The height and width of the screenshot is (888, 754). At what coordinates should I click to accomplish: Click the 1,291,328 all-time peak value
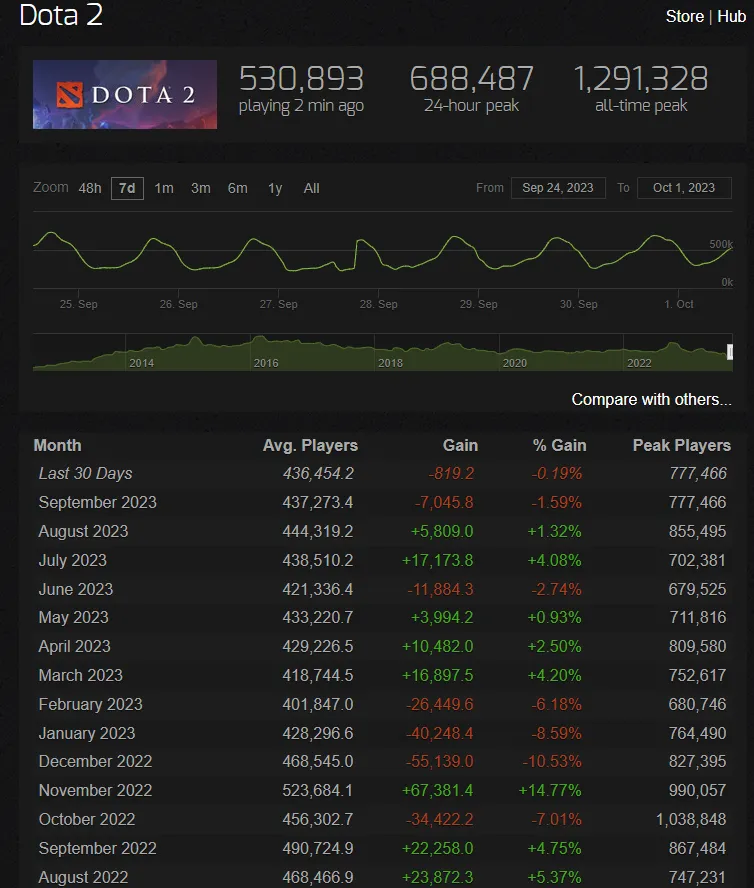coord(641,79)
